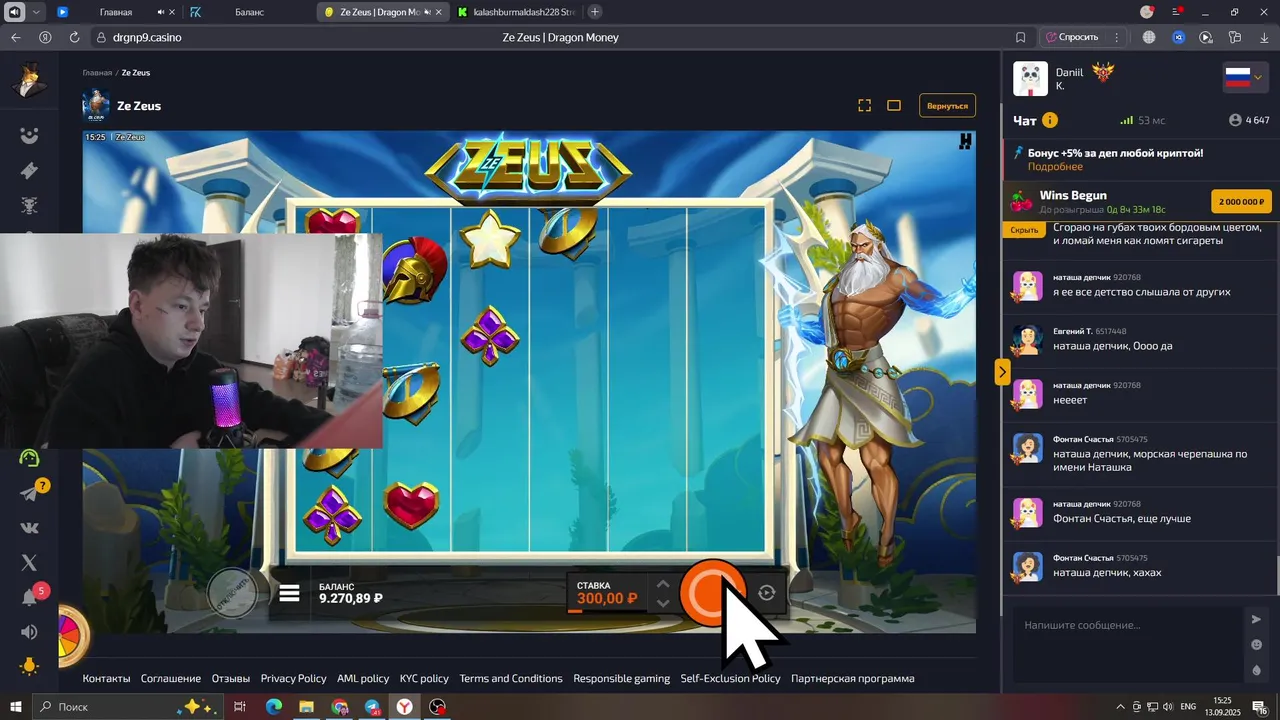1280x720 pixels.
Task: Collapse the chat panel with orange arrow
Action: (x=1002, y=372)
